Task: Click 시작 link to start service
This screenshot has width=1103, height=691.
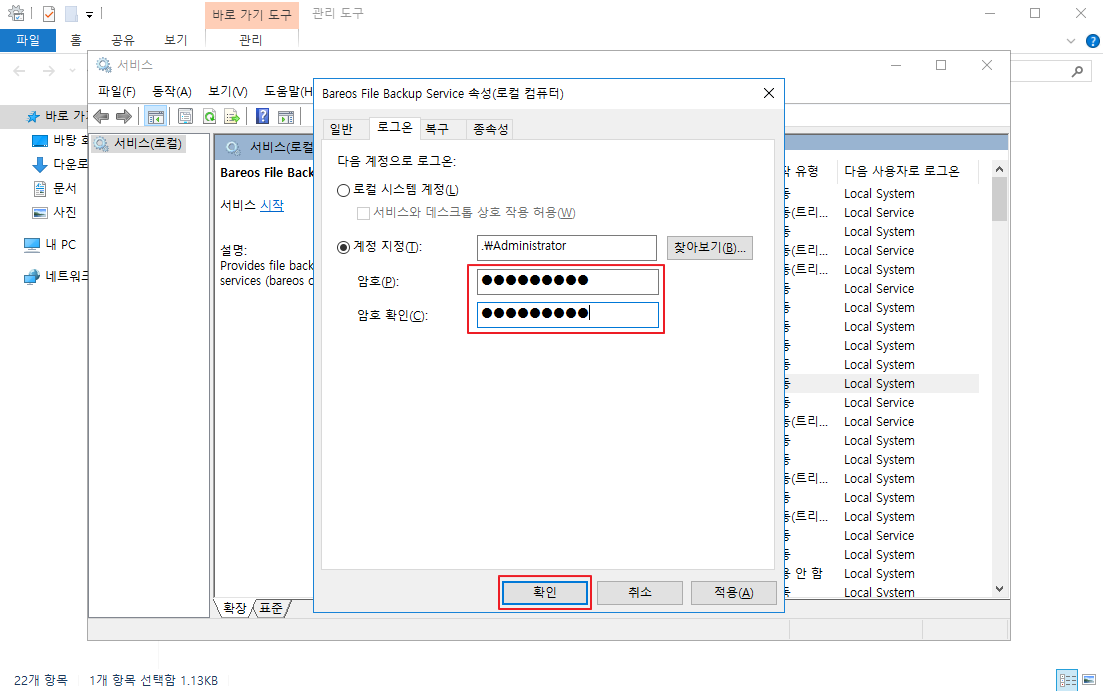Action: click(x=272, y=205)
